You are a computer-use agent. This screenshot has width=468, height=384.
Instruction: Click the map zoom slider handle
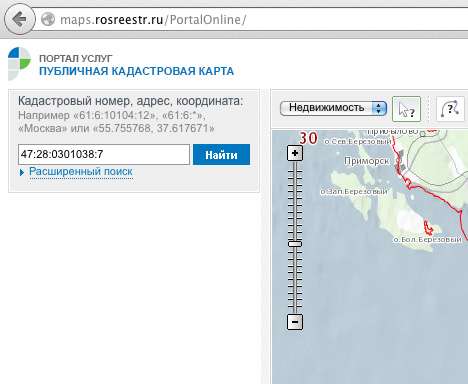pos(295,244)
